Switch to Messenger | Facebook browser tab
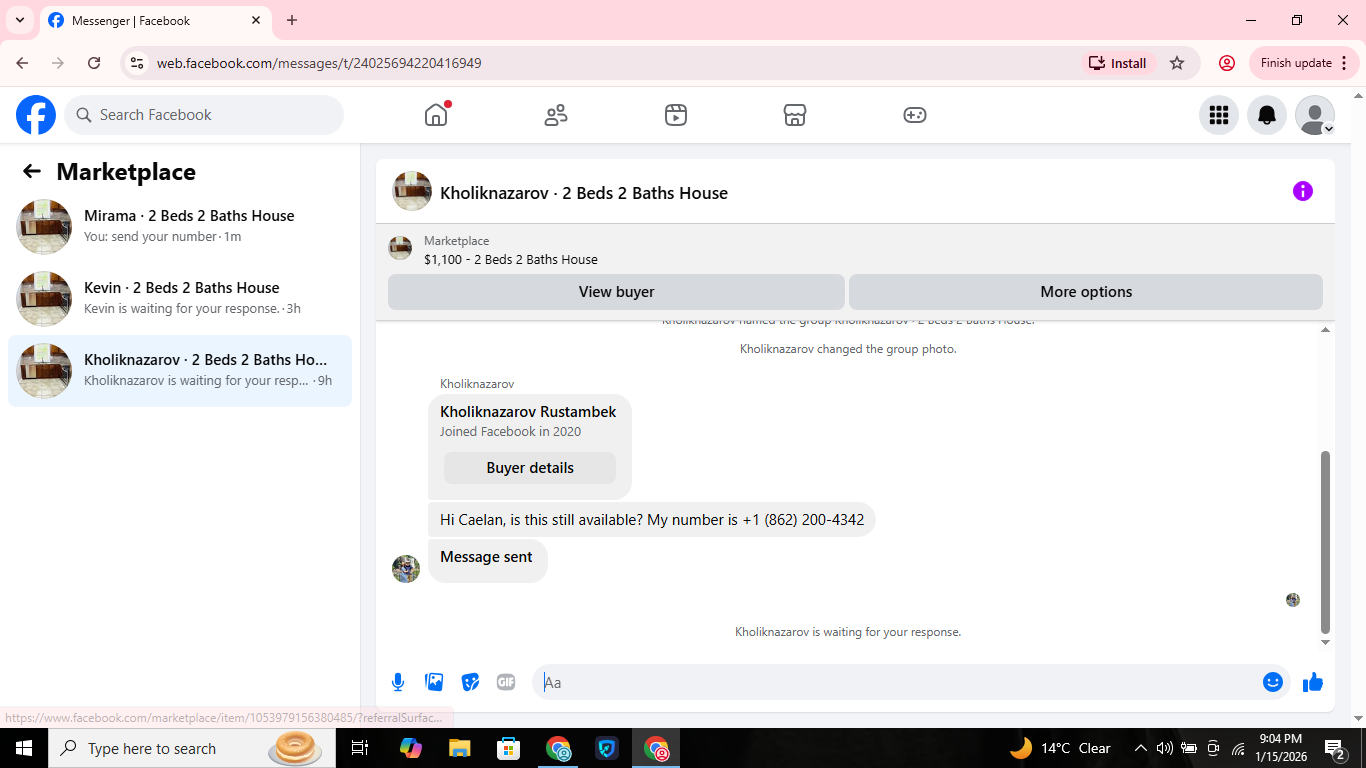Screen dimensions: 1366x768 click(155, 20)
